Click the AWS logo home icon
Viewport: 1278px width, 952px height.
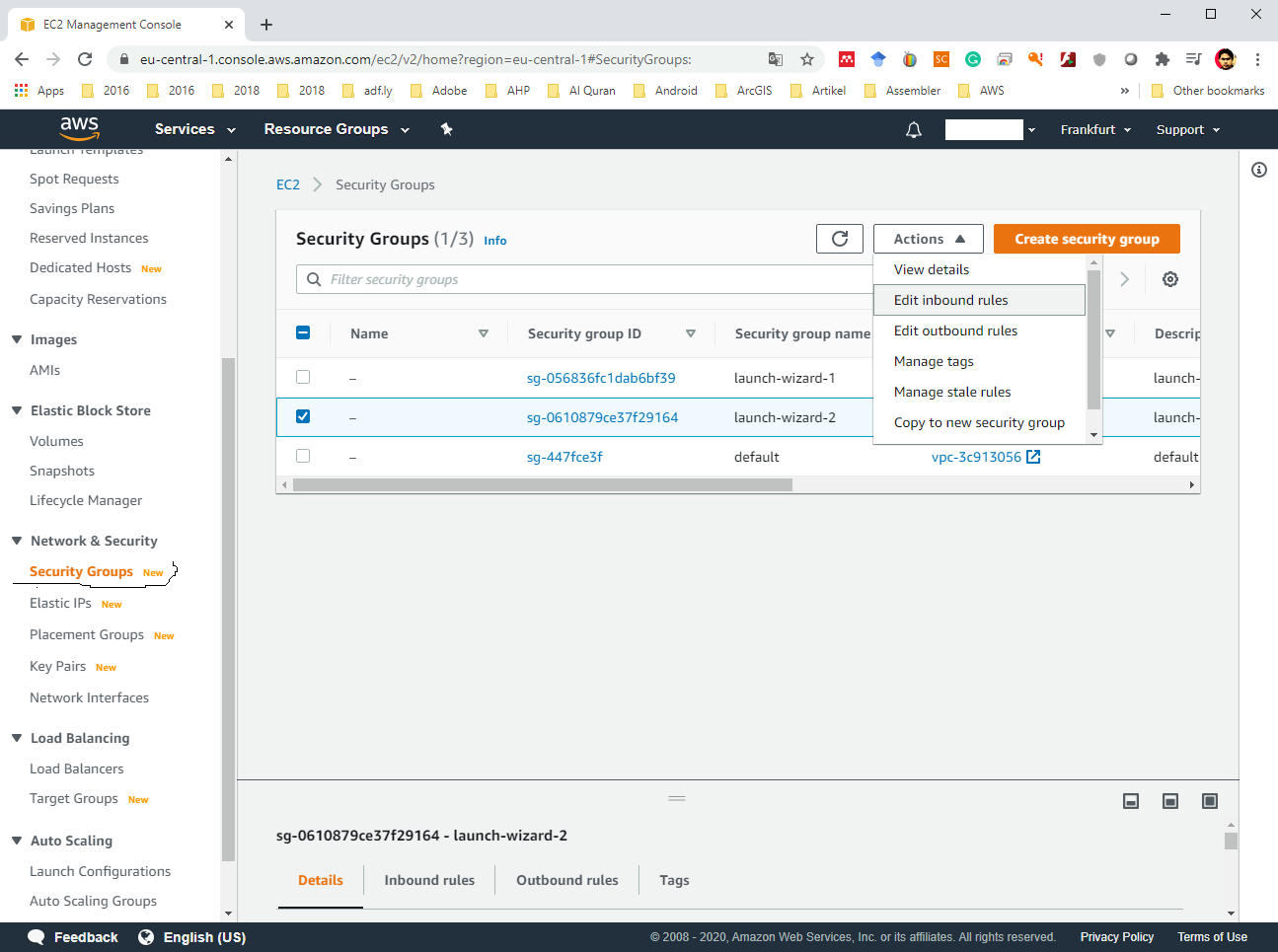79,128
